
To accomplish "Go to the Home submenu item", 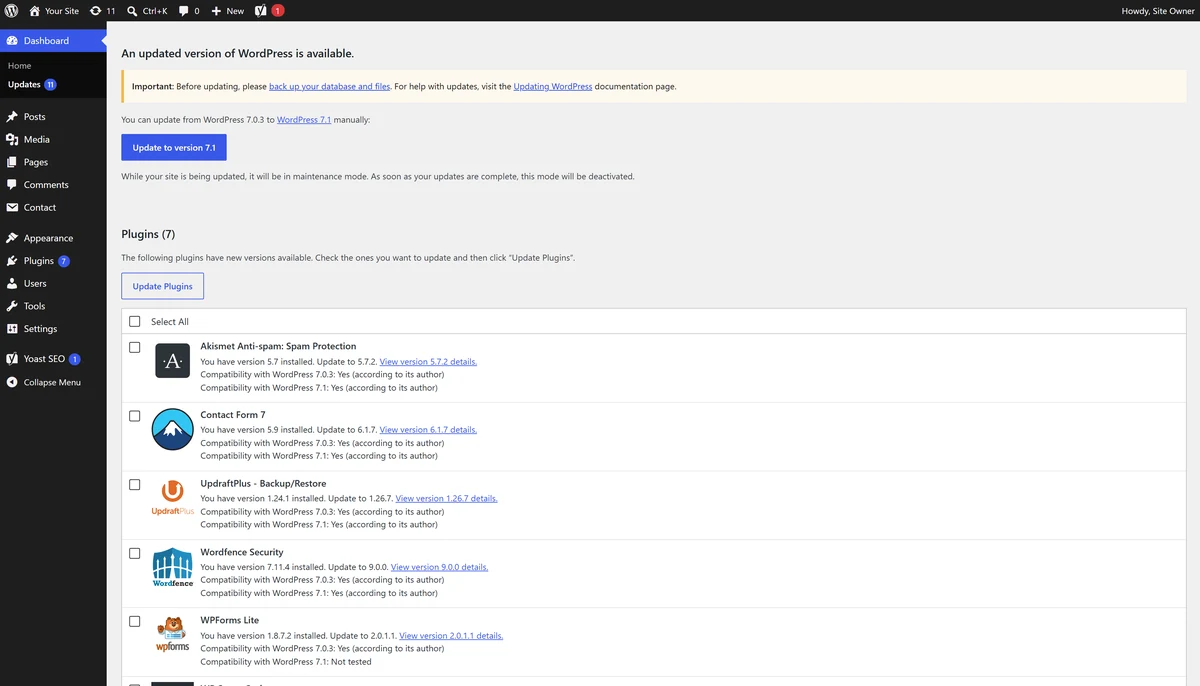I will point(19,66).
